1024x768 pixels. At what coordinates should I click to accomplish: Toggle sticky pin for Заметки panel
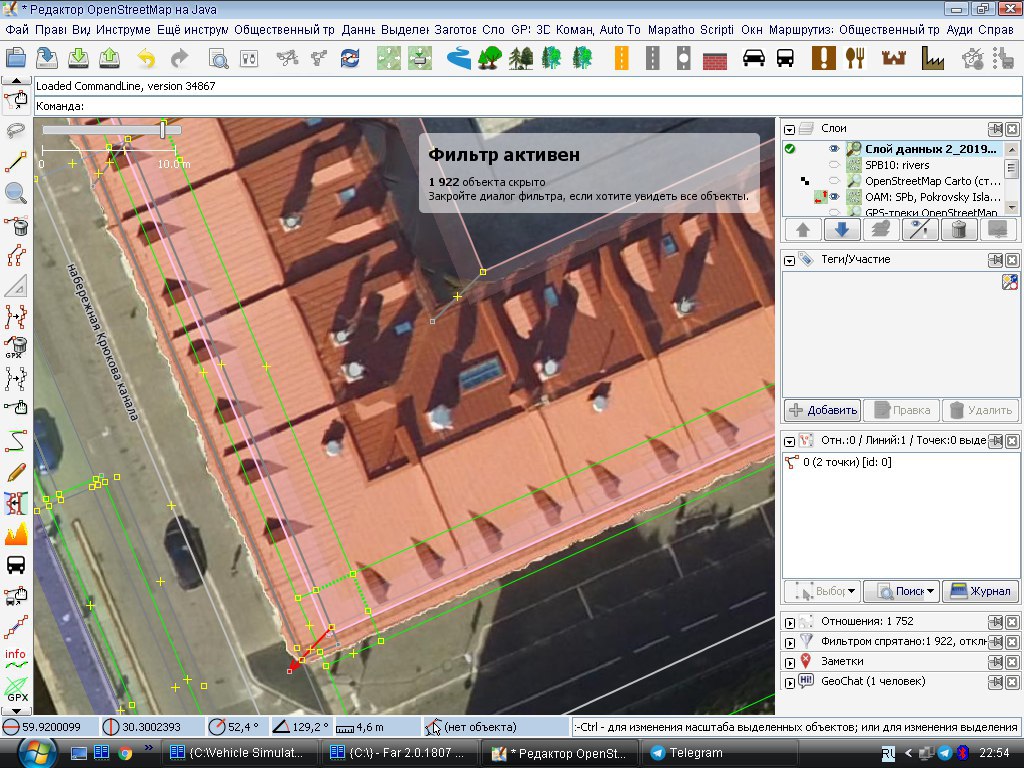[995, 662]
